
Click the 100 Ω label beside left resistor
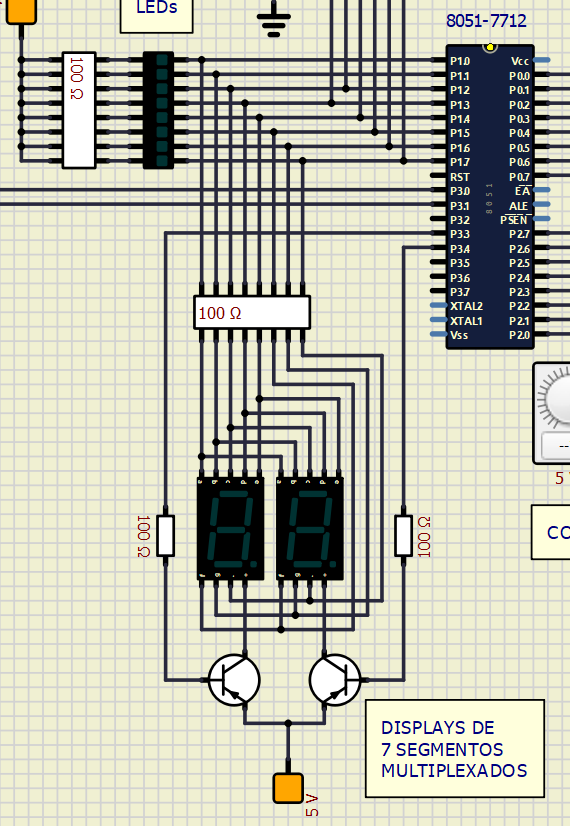[x=143, y=536]
